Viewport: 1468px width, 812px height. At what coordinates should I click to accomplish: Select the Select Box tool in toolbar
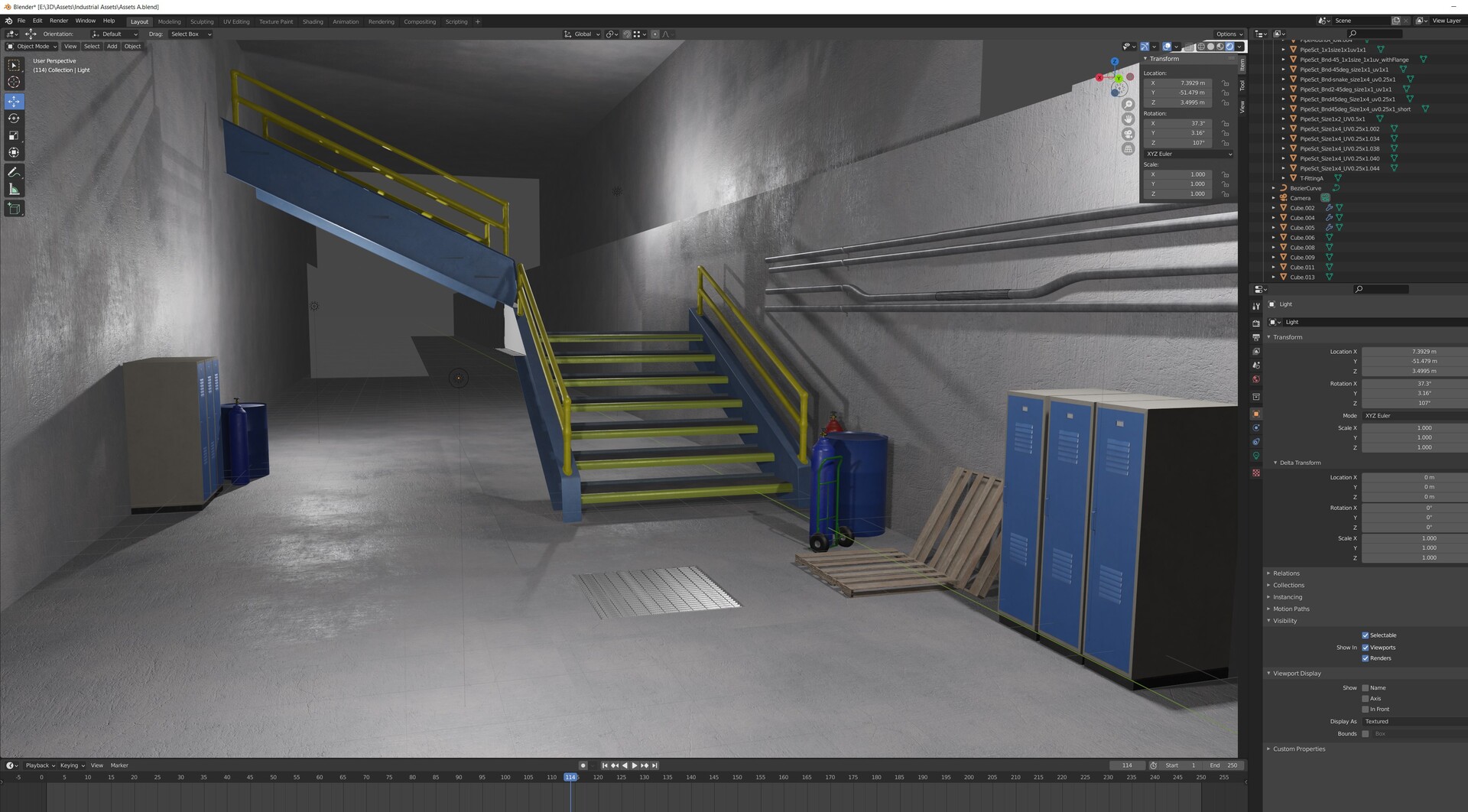click(14, 66)
